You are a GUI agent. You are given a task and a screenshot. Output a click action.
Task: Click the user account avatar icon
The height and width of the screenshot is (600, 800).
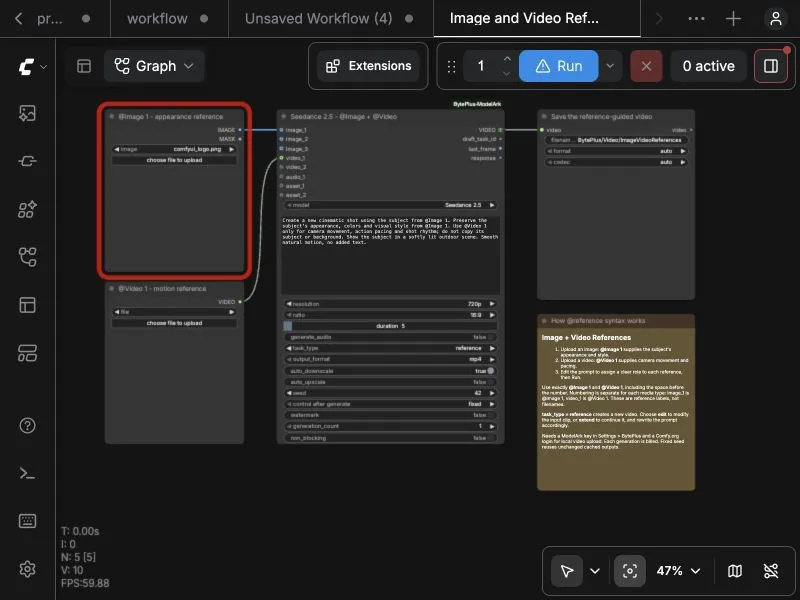pos(776,19)
